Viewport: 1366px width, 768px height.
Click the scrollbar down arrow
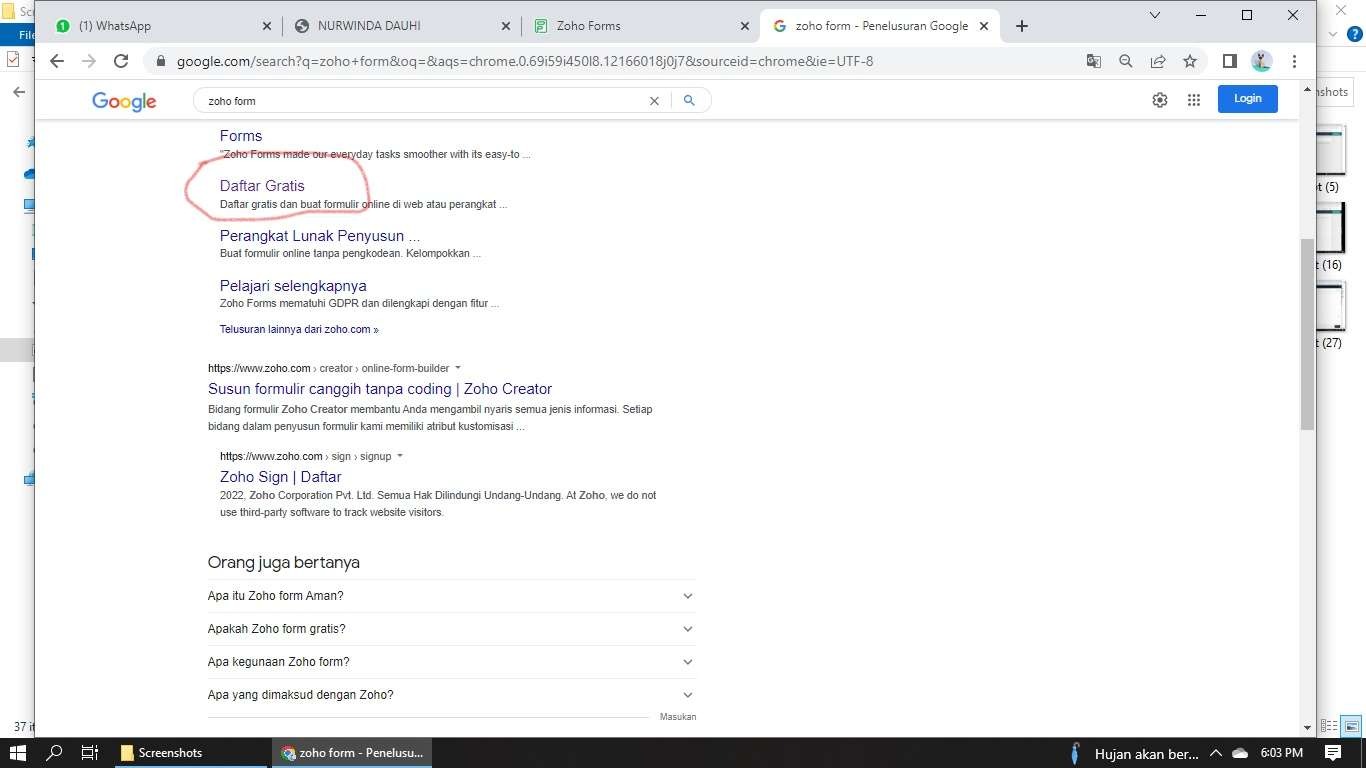point(1307,728)
